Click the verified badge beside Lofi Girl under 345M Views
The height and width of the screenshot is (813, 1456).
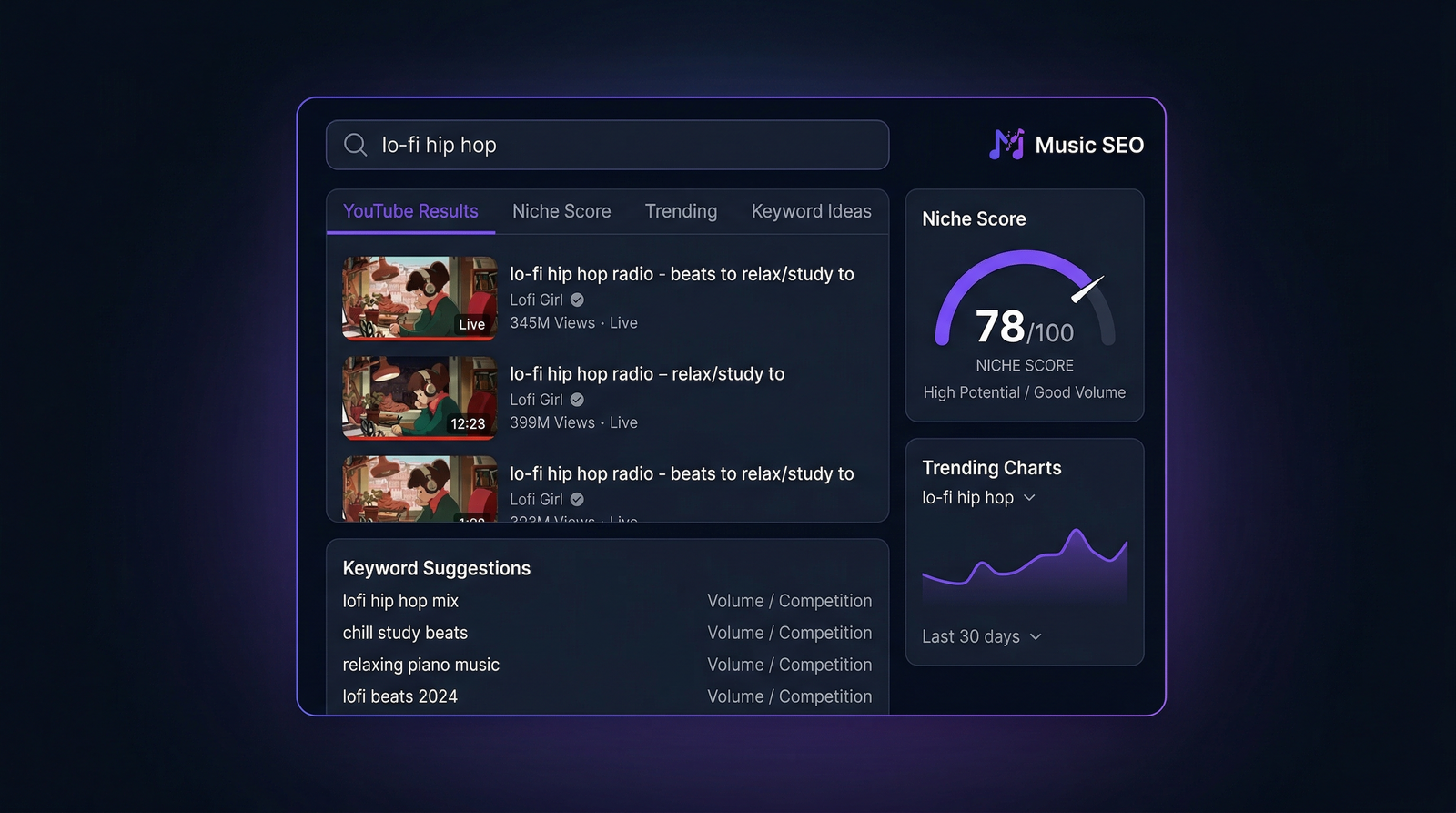[577, 300]
